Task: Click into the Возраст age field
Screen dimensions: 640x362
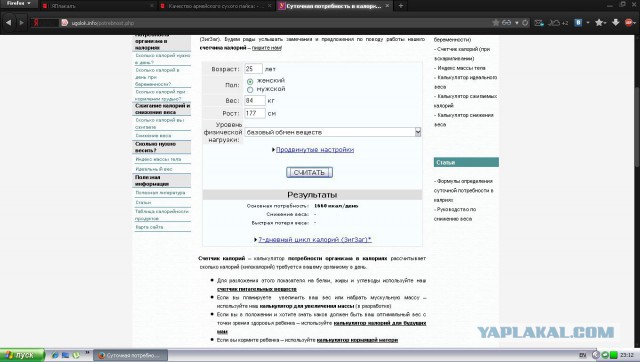Action: point(253,69)
